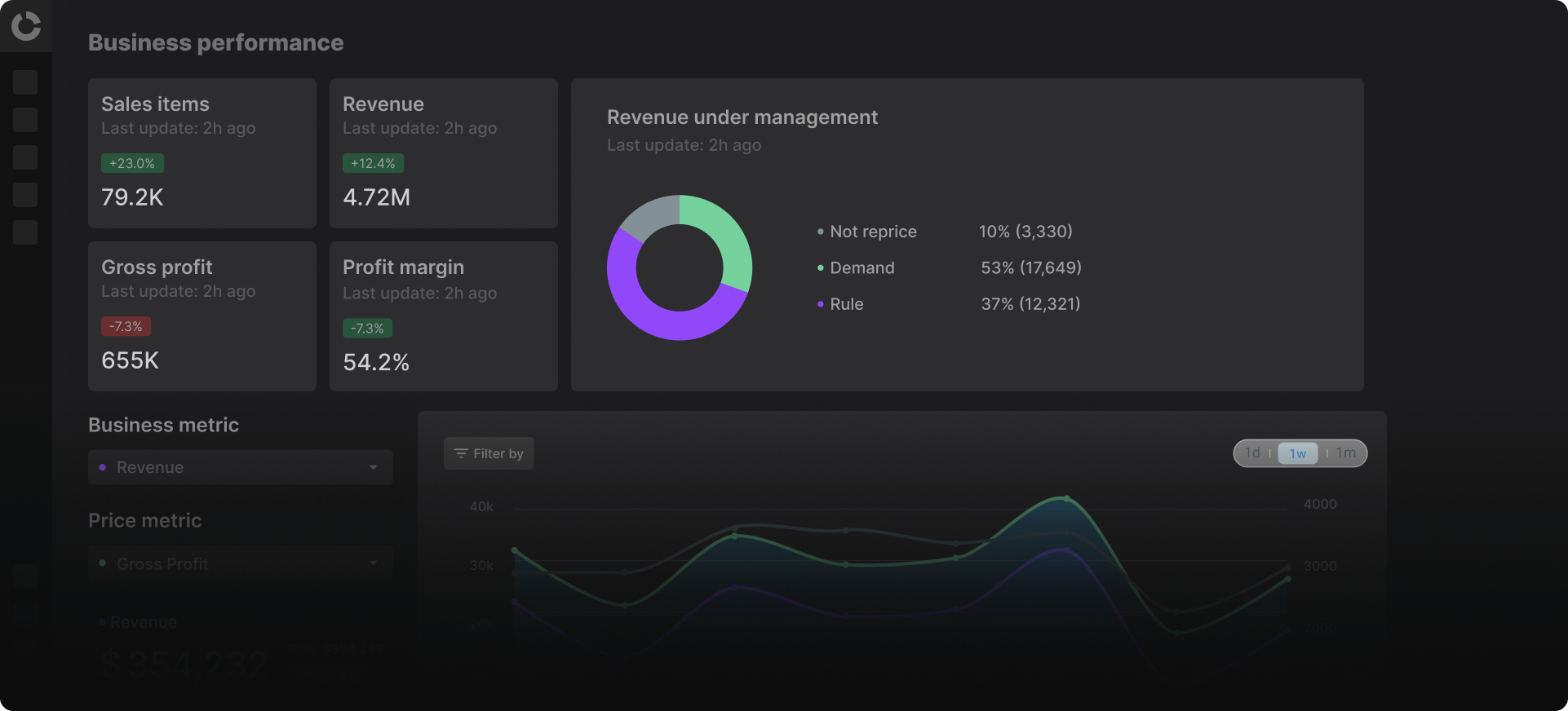Click the green line's peak data point
Viewport: 1568px width, 711px height.
[x=1066, y=498]
